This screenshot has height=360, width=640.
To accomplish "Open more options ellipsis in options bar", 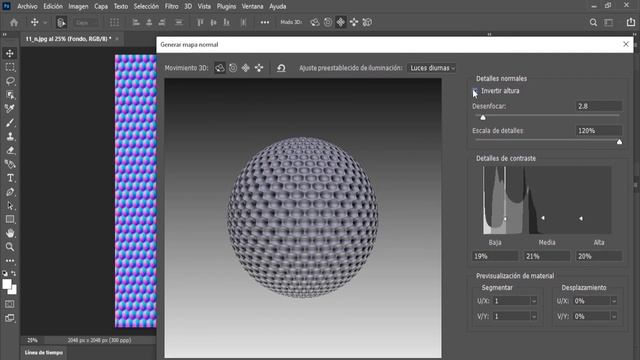I will (265, 22).
